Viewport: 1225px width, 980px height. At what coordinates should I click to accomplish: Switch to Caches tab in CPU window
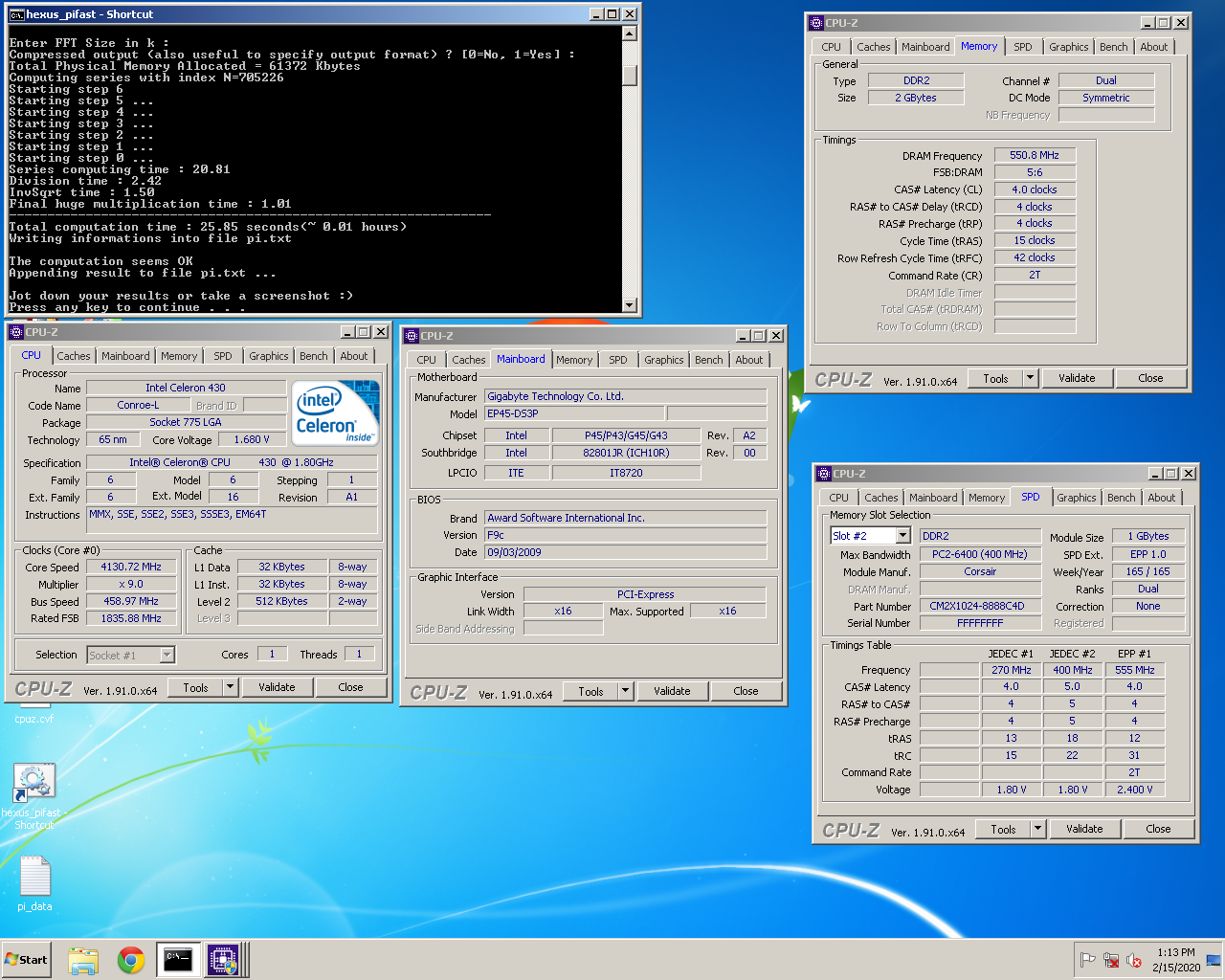(x=74, y=356)
